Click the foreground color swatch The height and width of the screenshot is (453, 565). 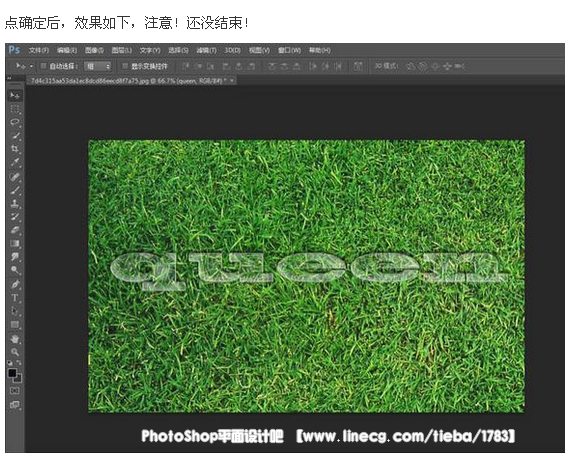tap(12, 373)
